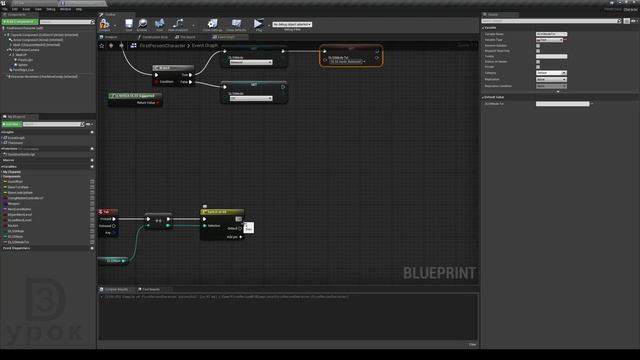Open DLSS Mode dropdown on the upper SET node
Screen dimensions: 640x360
pyautogui.click(x=251, y=62)
